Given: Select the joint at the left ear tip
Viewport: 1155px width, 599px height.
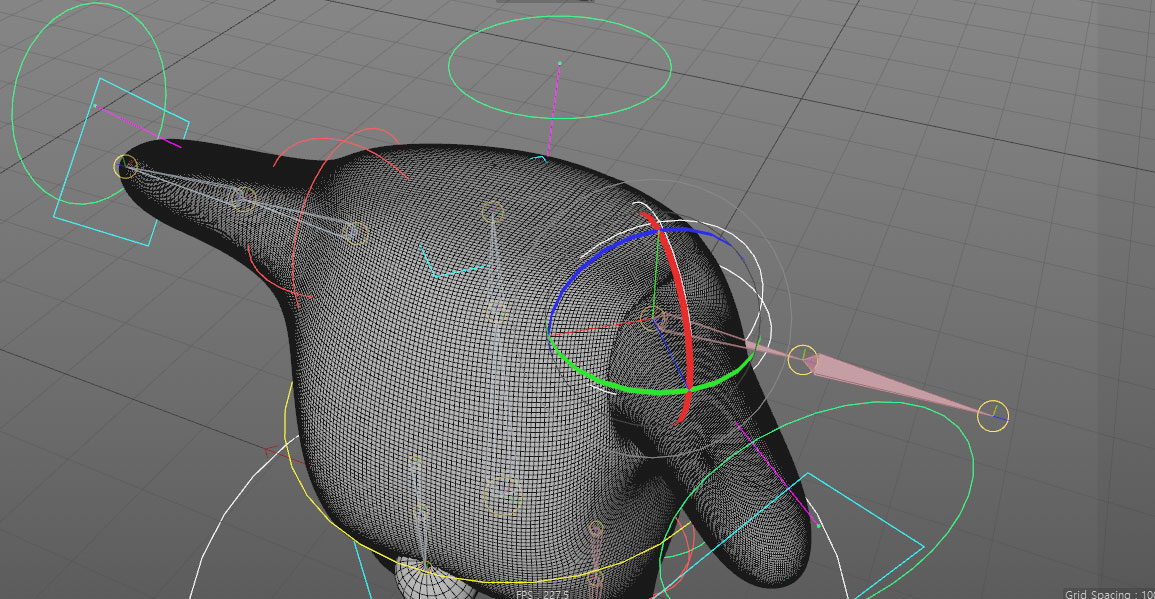Looking at the screenshot, I should 125,166.
